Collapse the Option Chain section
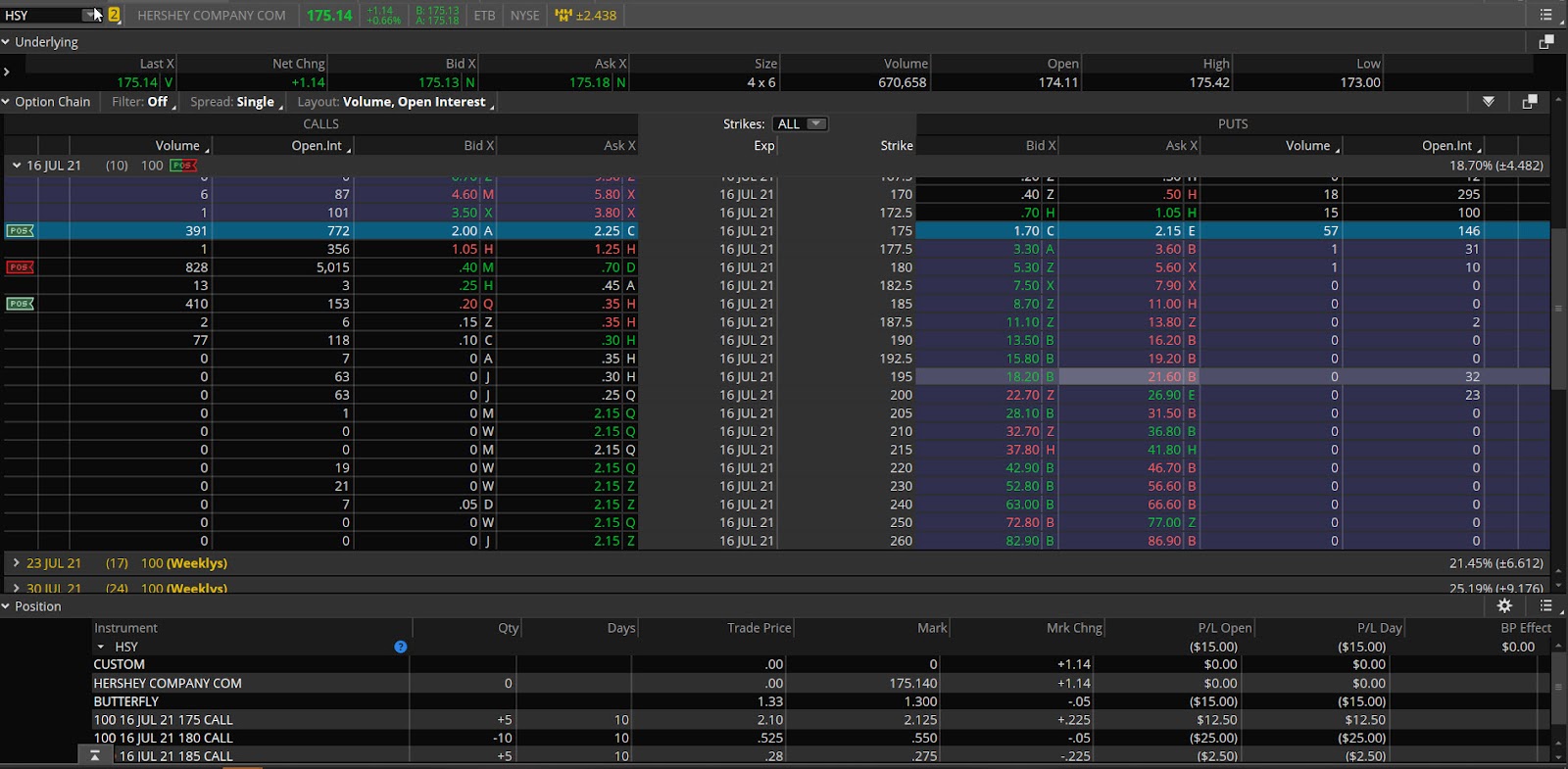 [x=6, y=102]
